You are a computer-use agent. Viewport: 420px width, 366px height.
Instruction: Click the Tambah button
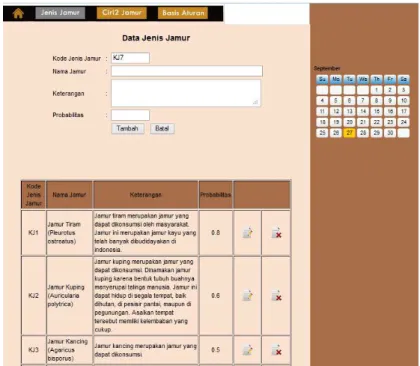click(x=128, y=128)
